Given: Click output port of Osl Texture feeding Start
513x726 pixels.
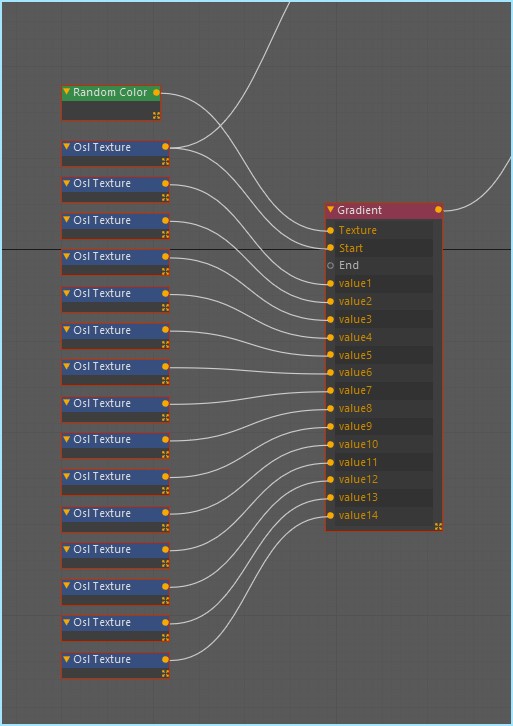Looking at the screenshot, I should (165, 147).
